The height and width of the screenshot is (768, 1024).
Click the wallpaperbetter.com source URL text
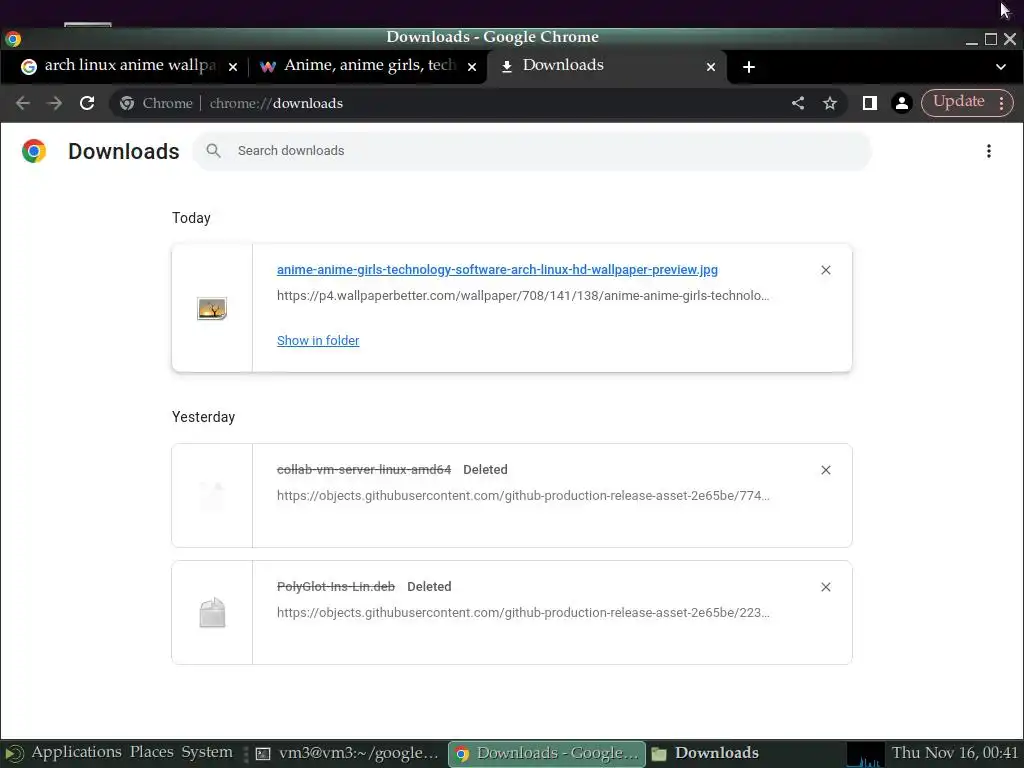(x=523, y=296)
